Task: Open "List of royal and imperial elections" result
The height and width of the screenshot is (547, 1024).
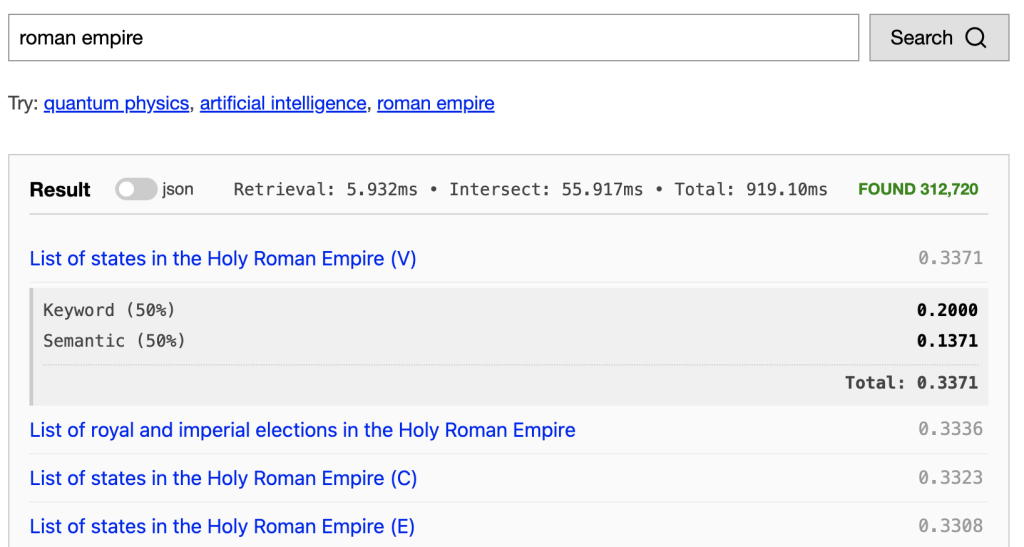Action: click(302, 430)
